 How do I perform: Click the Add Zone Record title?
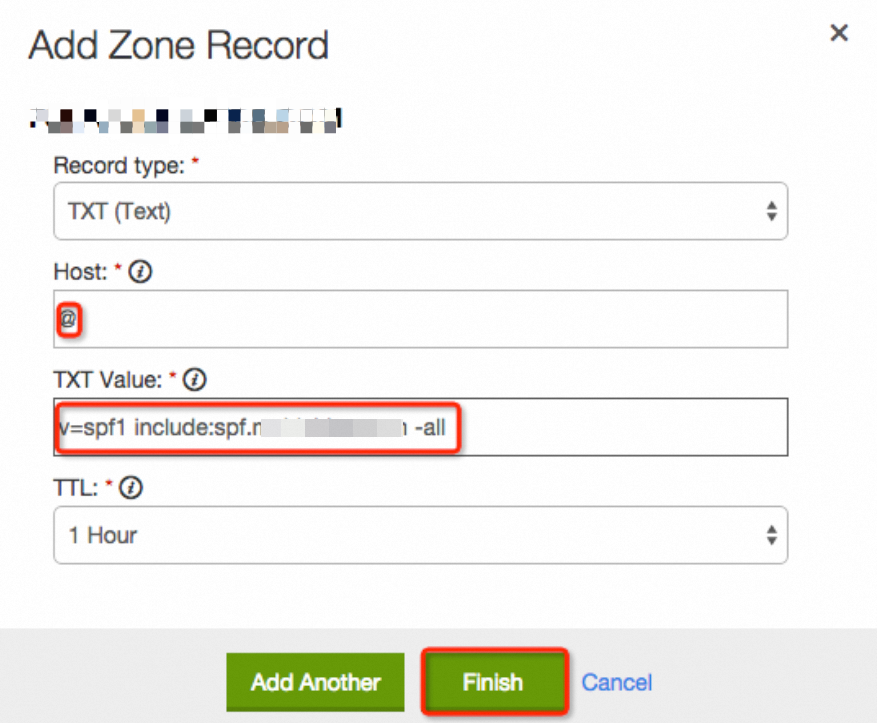[178, 46]
